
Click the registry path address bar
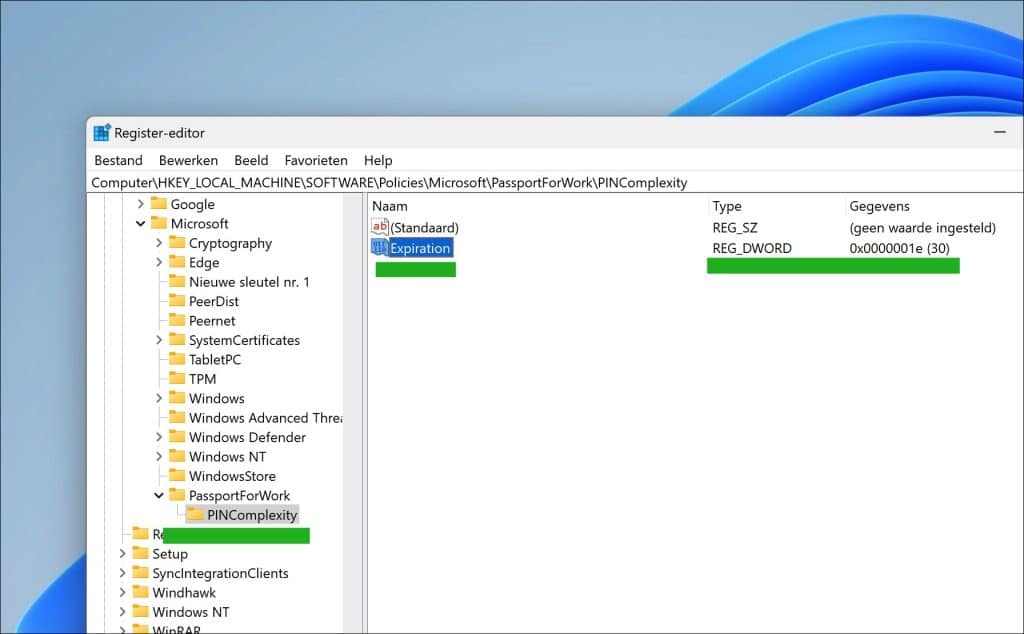[x=555, y=183]
